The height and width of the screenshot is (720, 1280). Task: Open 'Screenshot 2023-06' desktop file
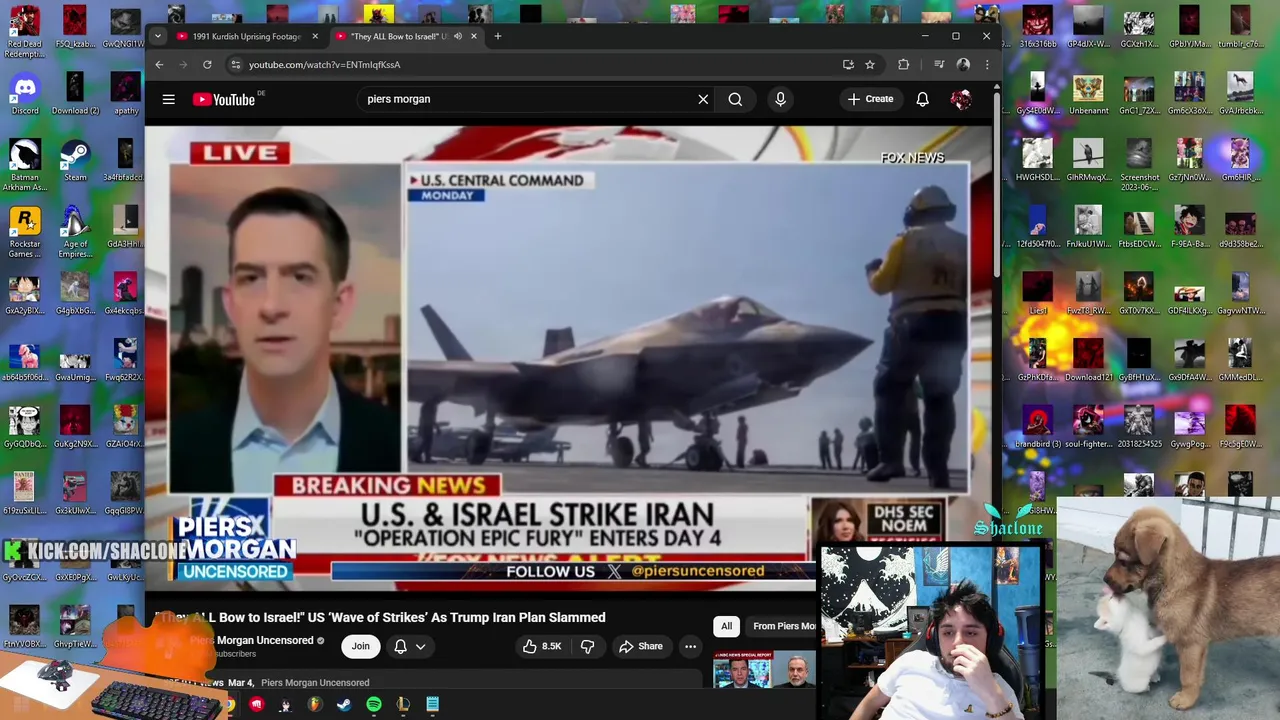(1139, 165)
